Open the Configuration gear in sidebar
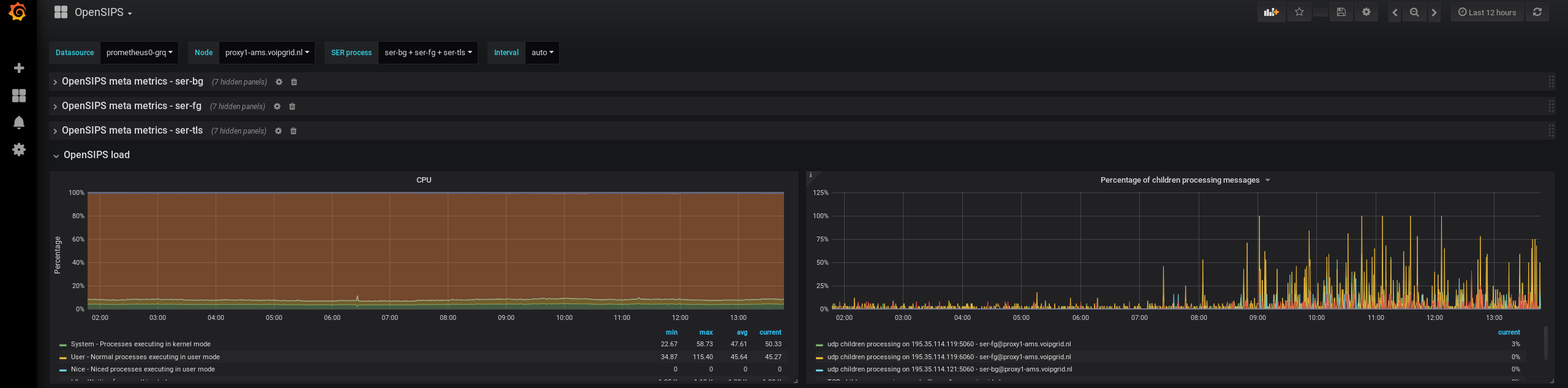 pos(19,150)
